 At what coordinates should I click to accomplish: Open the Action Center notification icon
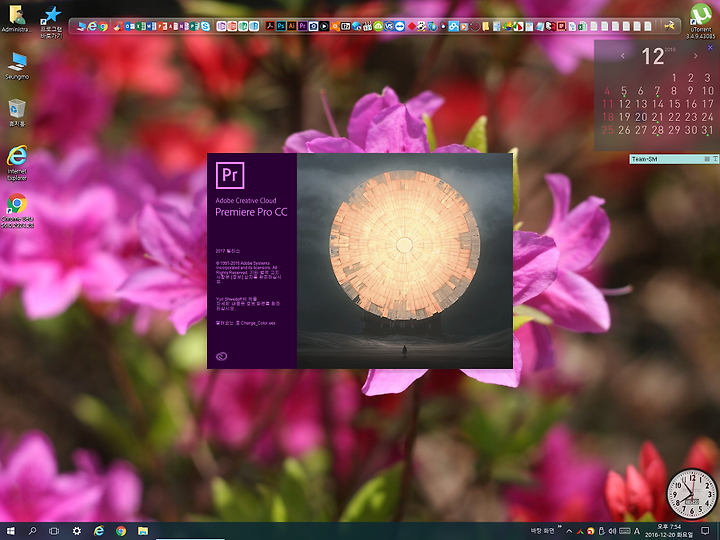(x=705, y=531)
